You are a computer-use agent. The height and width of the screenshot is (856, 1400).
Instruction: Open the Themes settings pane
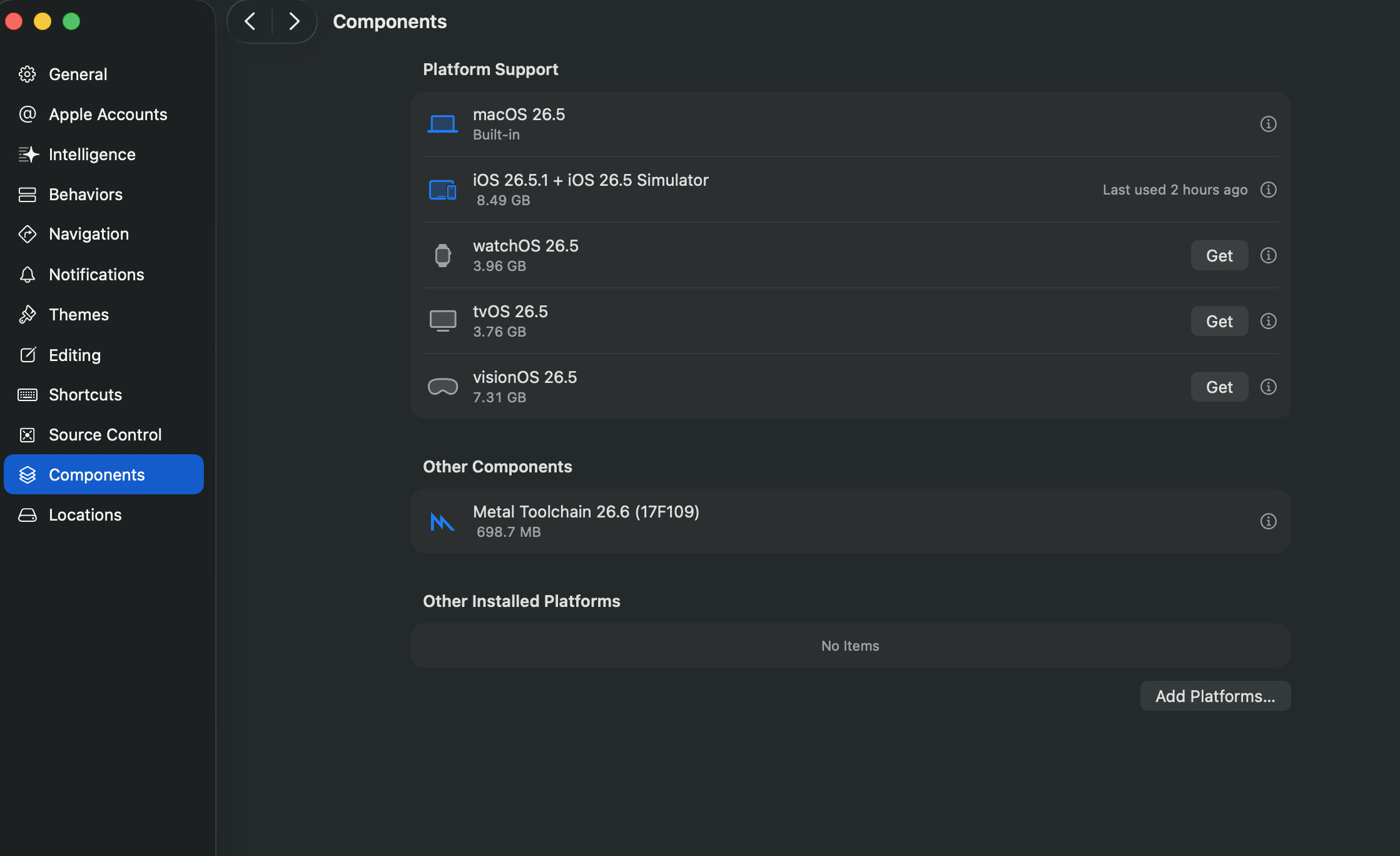[104, 314]
